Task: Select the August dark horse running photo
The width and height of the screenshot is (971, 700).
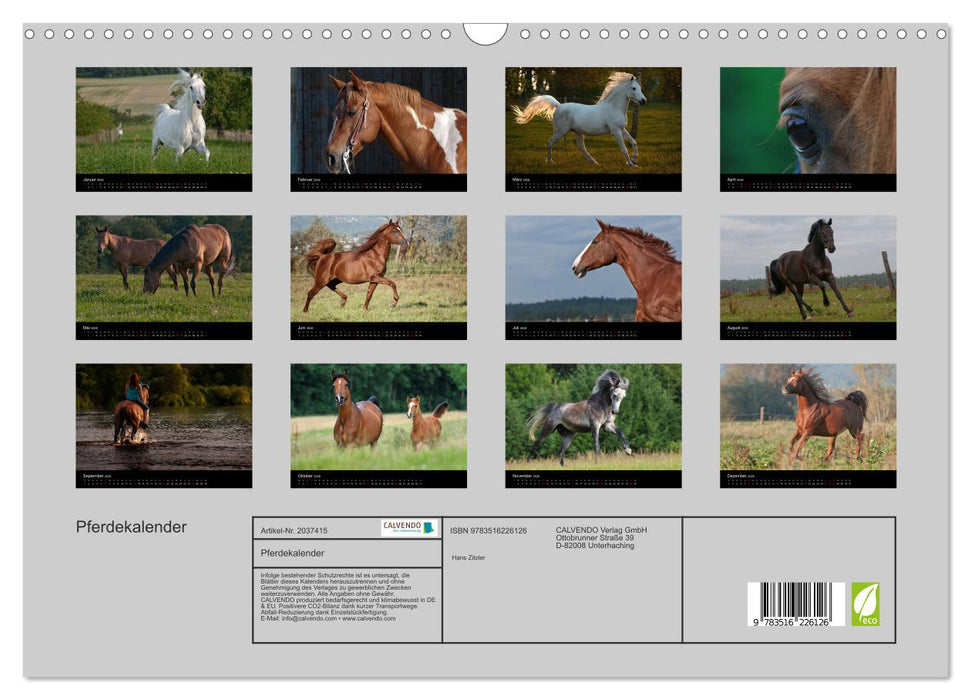Action: point(808,269)
